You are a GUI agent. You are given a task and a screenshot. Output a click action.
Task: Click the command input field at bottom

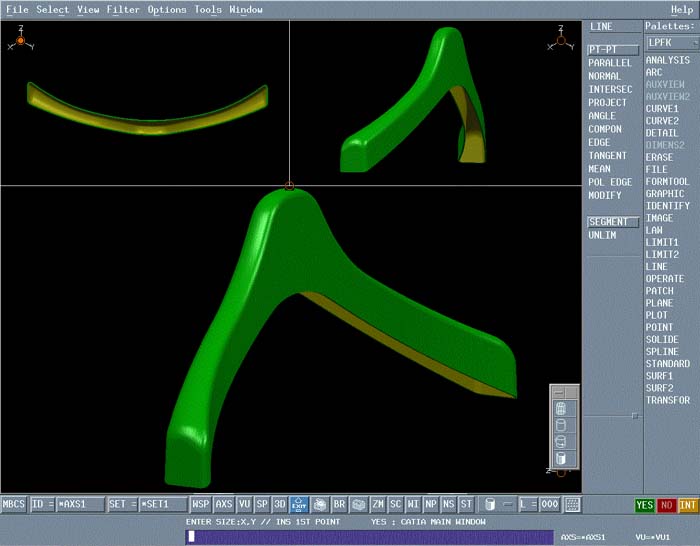(368, 537)
